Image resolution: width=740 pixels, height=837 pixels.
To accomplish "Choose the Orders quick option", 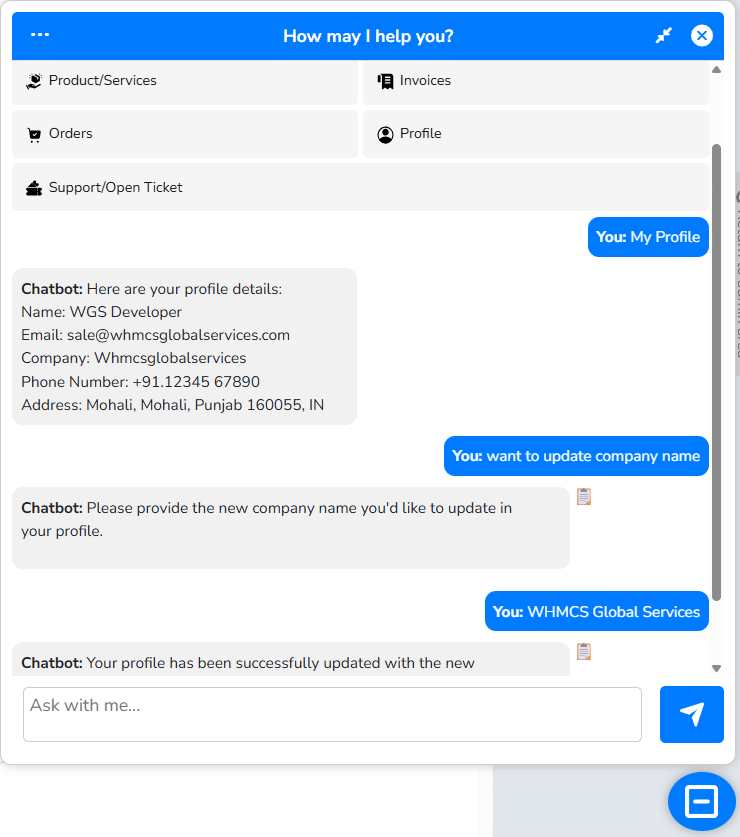I will click(x=185, y=134).
